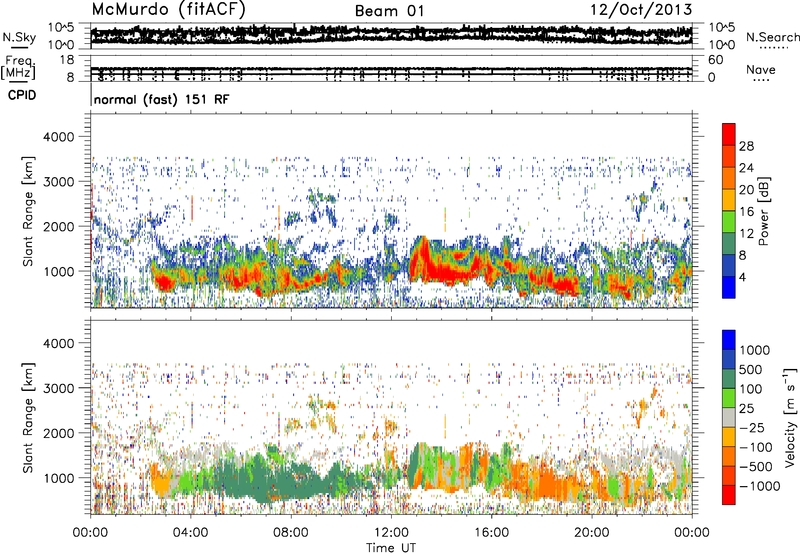Pick the red Velocity segment below -1000
This screenshot has width=800, height=554.
(729, 495)
